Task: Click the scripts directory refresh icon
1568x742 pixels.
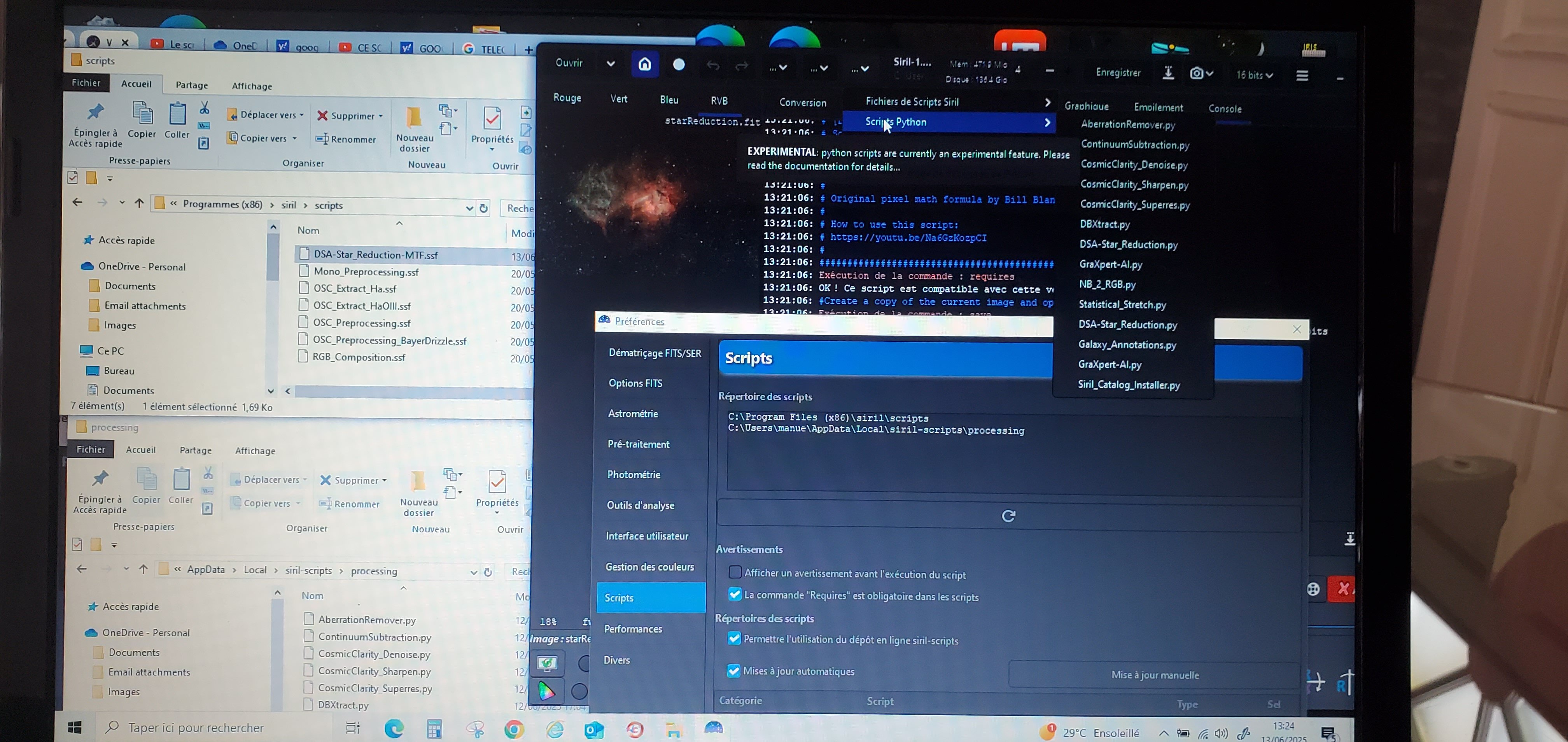Action: (x=1008, y=516)
